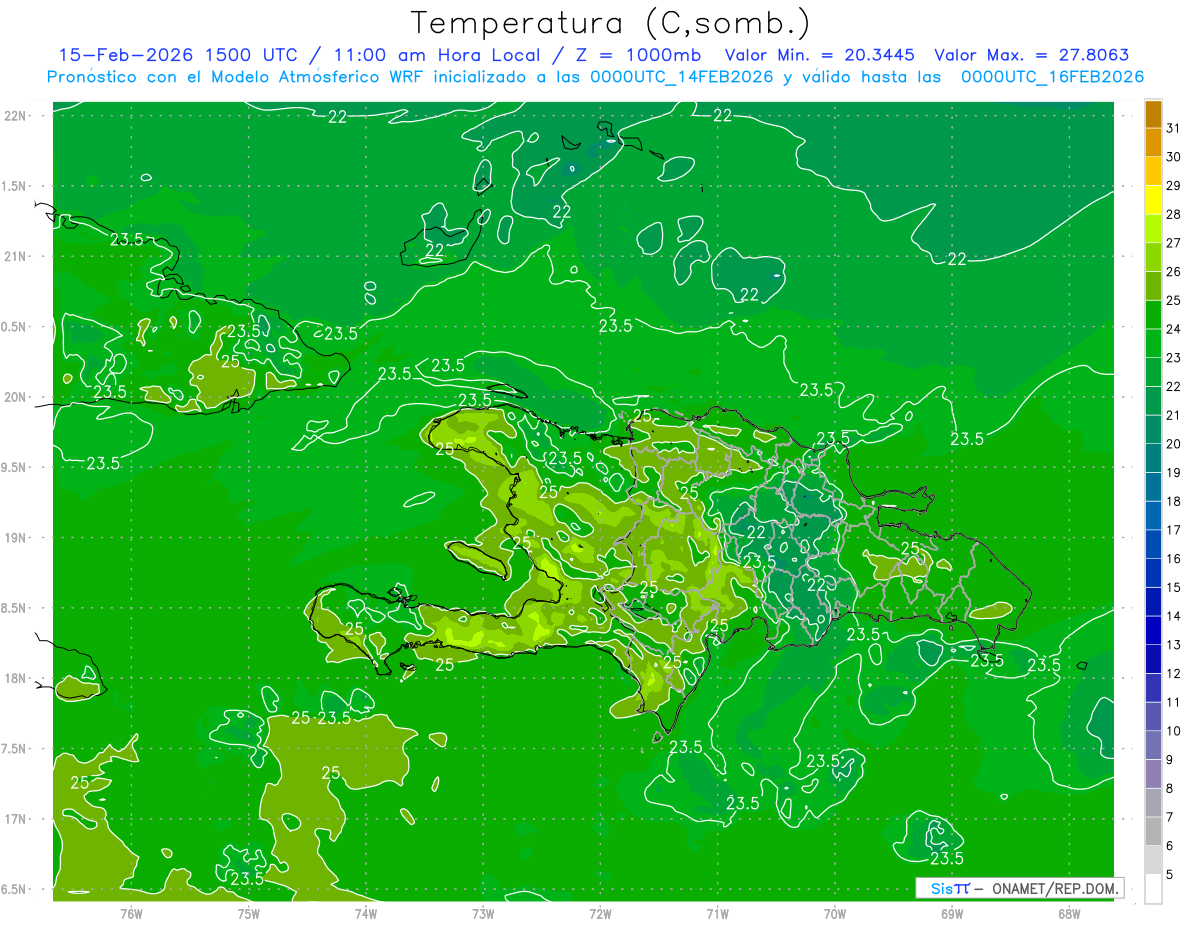Screen dimensions: 1200x927
Task: Click the color scale label "31"
Action: pos(1174,128)
